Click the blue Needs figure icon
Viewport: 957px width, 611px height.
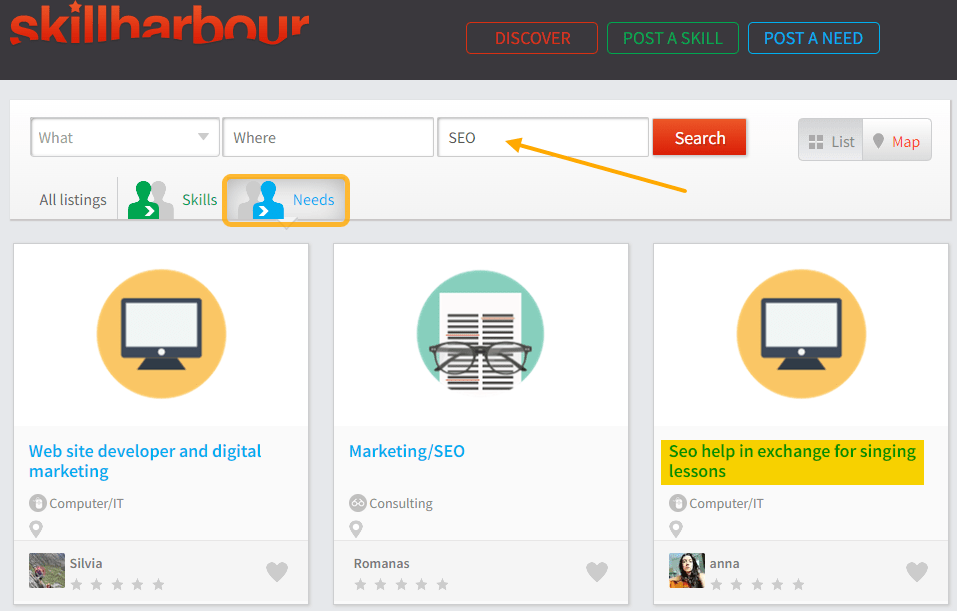tap(265, 200)
